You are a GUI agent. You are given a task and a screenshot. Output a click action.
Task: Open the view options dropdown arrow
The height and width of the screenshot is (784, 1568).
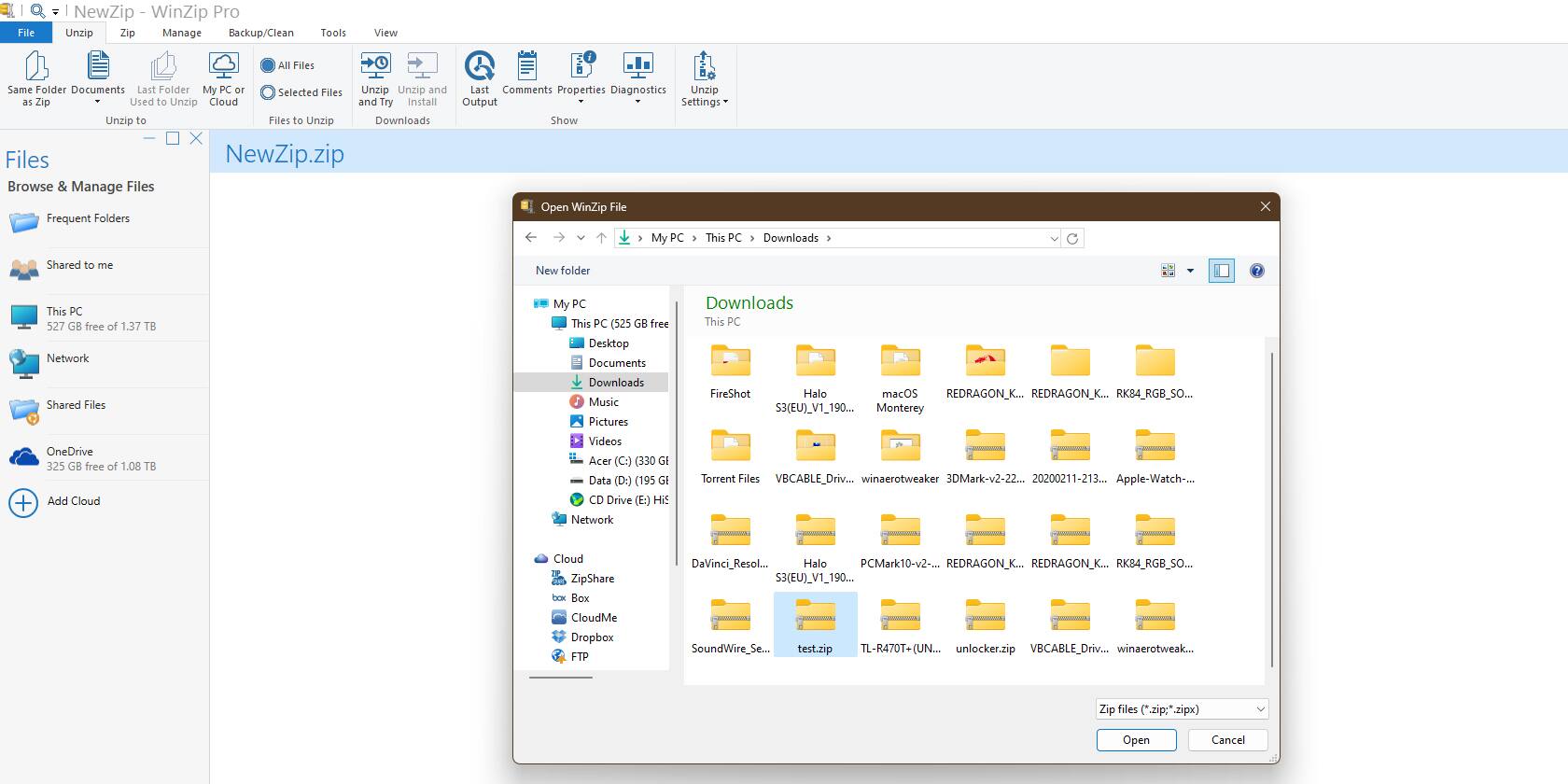pyautogui.click(x=1190, y=271)
